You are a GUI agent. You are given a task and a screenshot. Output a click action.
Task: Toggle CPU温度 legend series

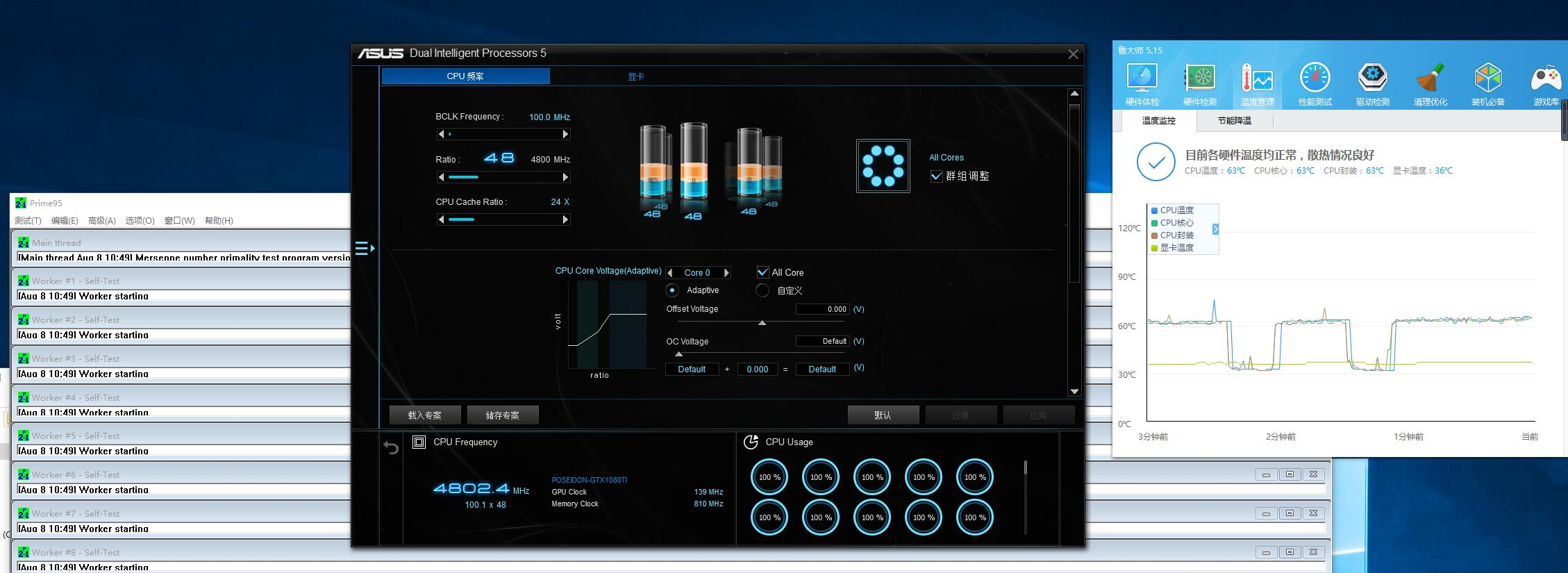click(x=1172, y=210)
